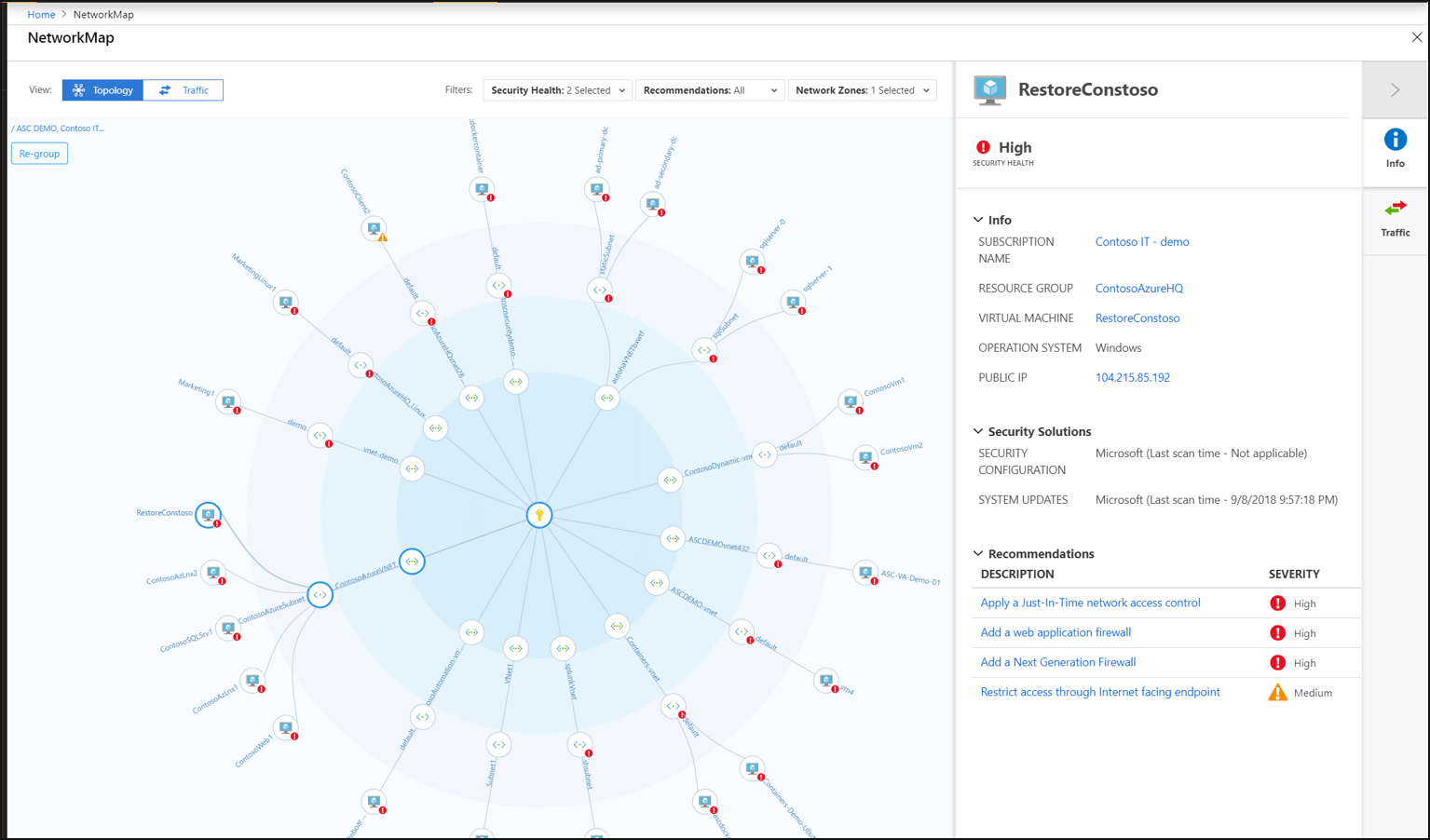This screenshot has height=840, width=1430.
Task: Collapse the Recommendations section
Action: tap(978, 553)
